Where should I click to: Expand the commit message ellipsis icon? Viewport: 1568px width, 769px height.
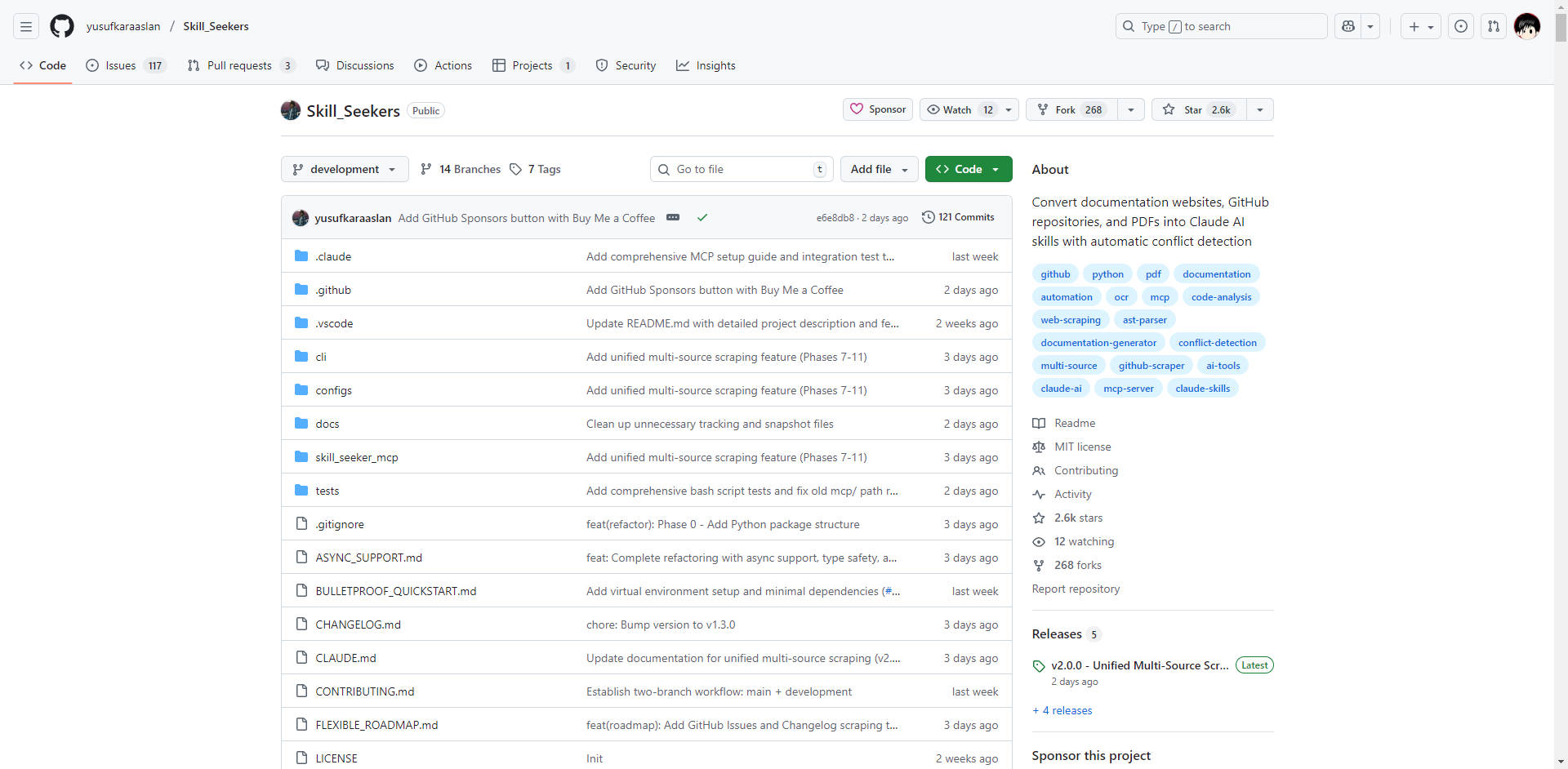673,217
